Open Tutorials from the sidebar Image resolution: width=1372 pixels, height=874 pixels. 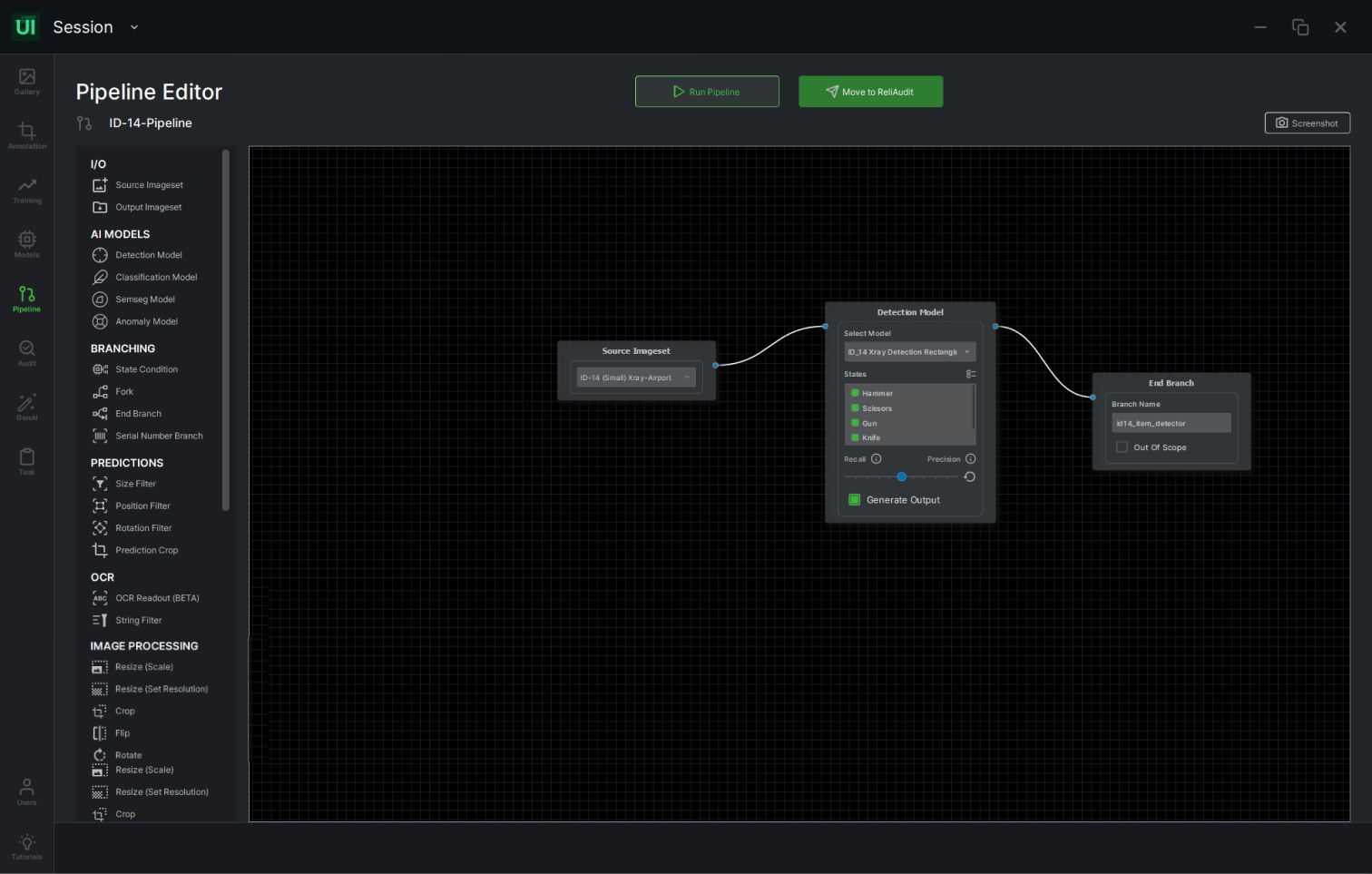coord(27,847)
